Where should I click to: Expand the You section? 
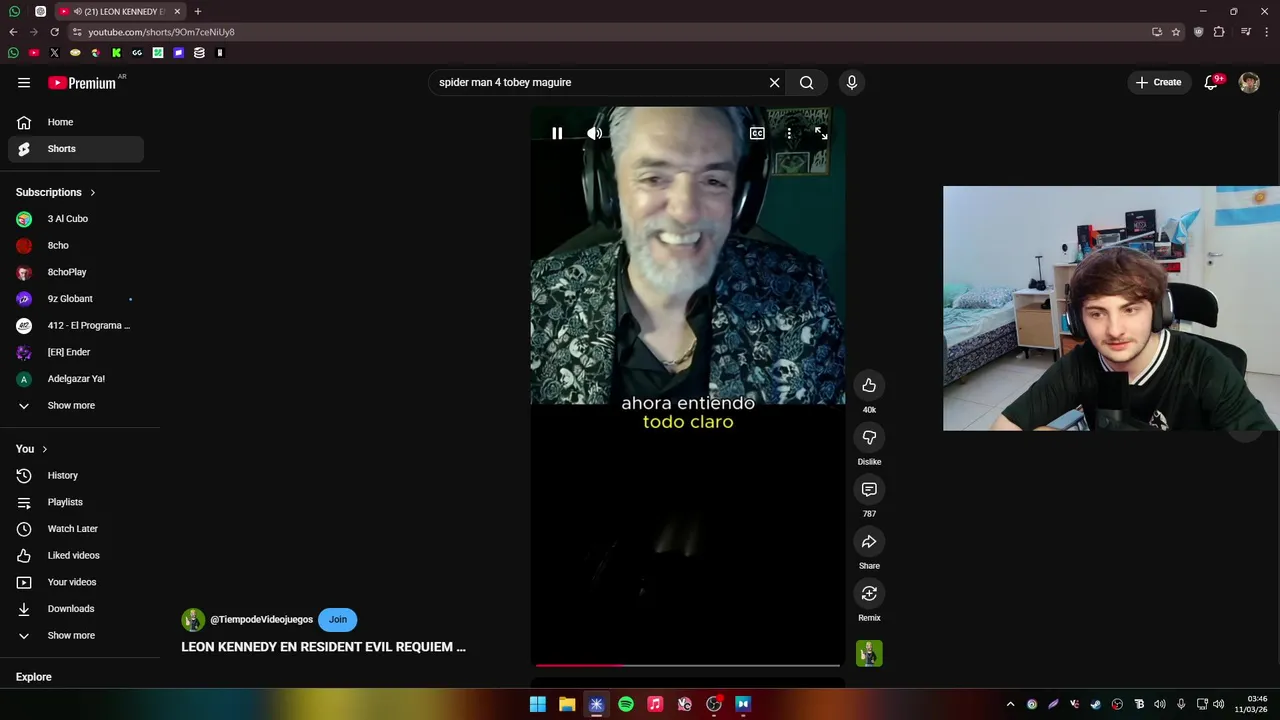(x=32, y=449)
